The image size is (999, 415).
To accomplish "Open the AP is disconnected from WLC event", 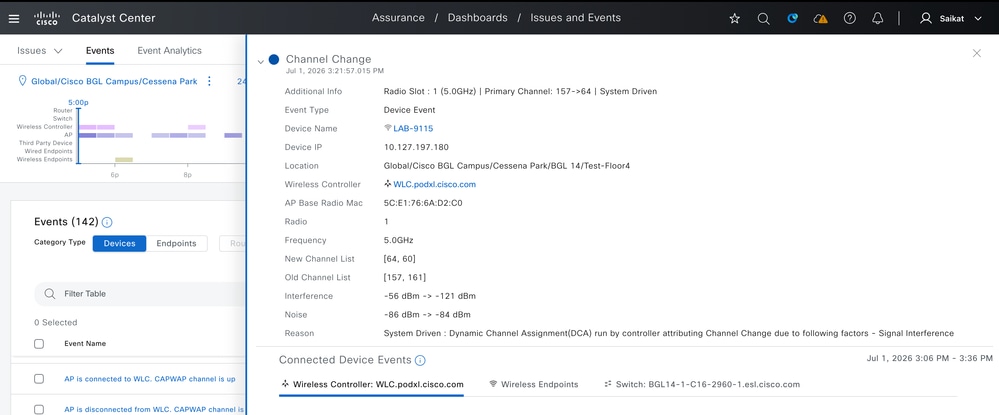I will (x=154, y=409).
